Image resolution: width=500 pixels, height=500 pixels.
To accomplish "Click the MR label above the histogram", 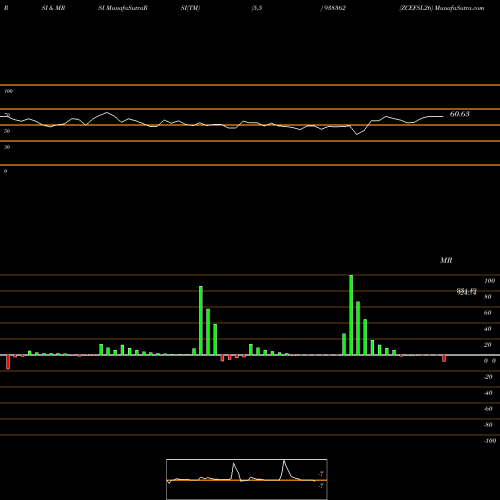I will (446, 260).
